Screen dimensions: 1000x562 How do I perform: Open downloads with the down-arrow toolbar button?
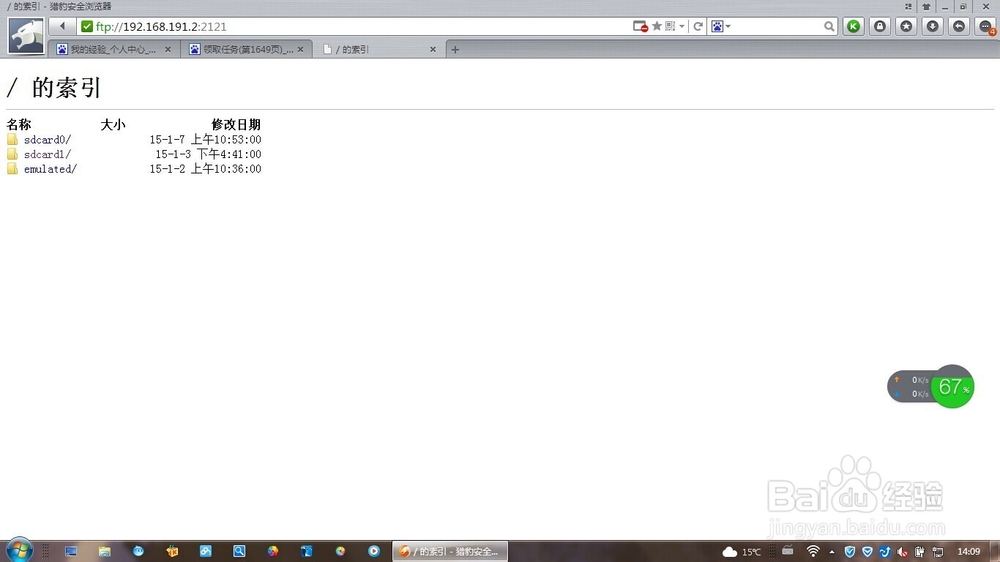tap(932, 26)
